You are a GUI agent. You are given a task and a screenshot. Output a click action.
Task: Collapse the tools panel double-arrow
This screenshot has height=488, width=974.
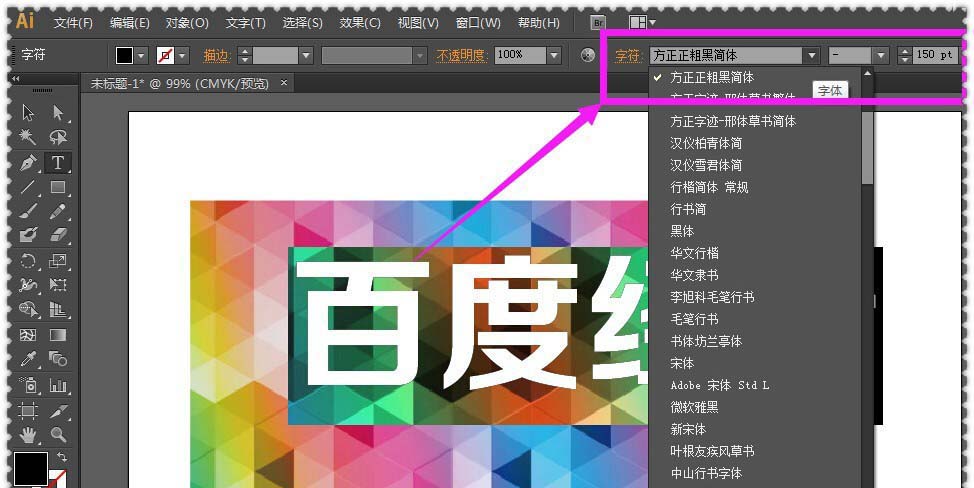pos(16,79)
